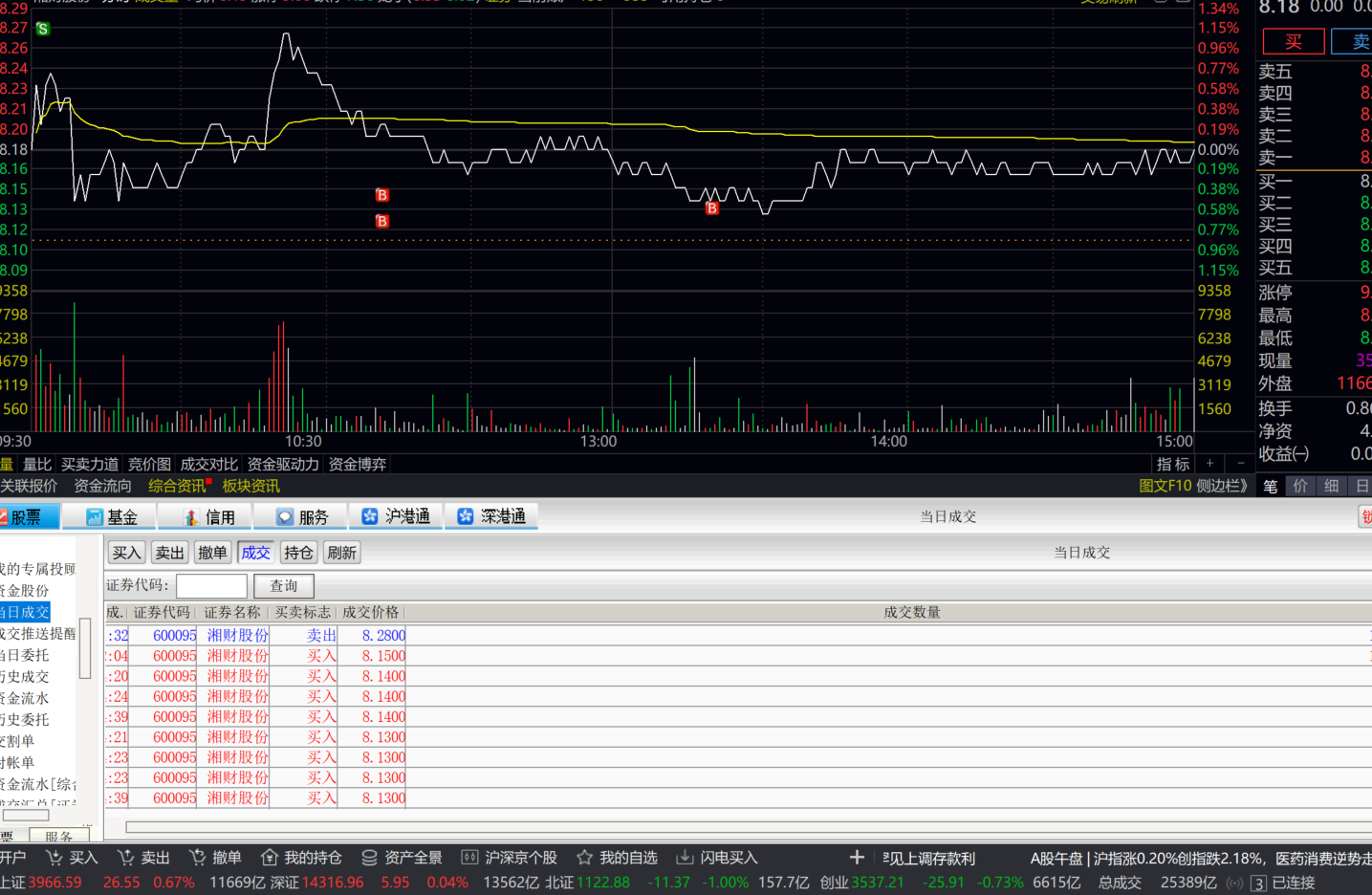Toggle the 价 price view tab
This screenshot has width=1372, height=895.
(x=1300, y=486)
